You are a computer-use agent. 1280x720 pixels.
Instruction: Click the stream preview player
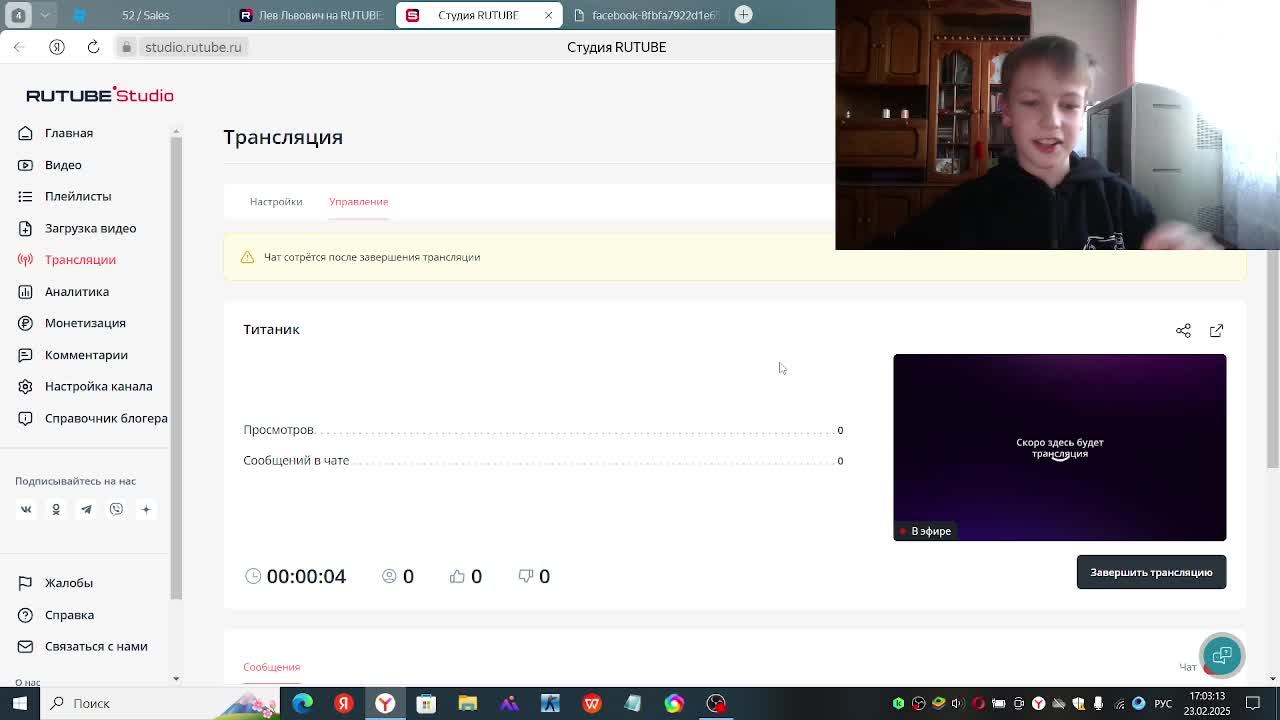pyautogui.click(x=1059, y=447)
